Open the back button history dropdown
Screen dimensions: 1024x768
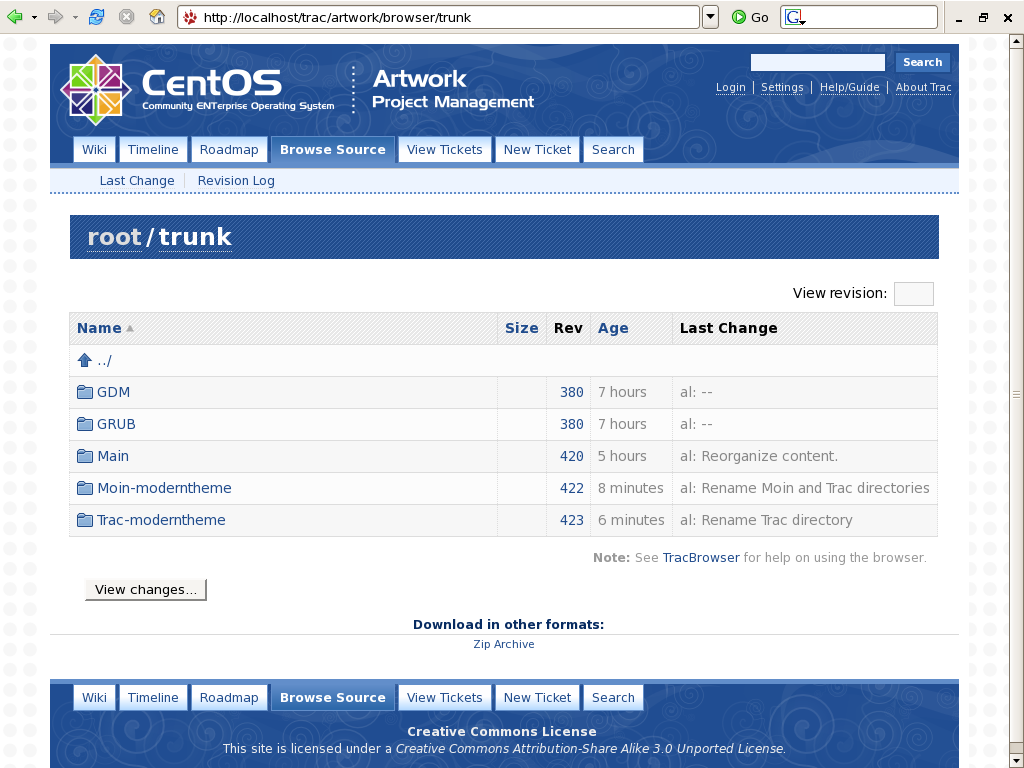pyautogui.click(x=34, y=18)
